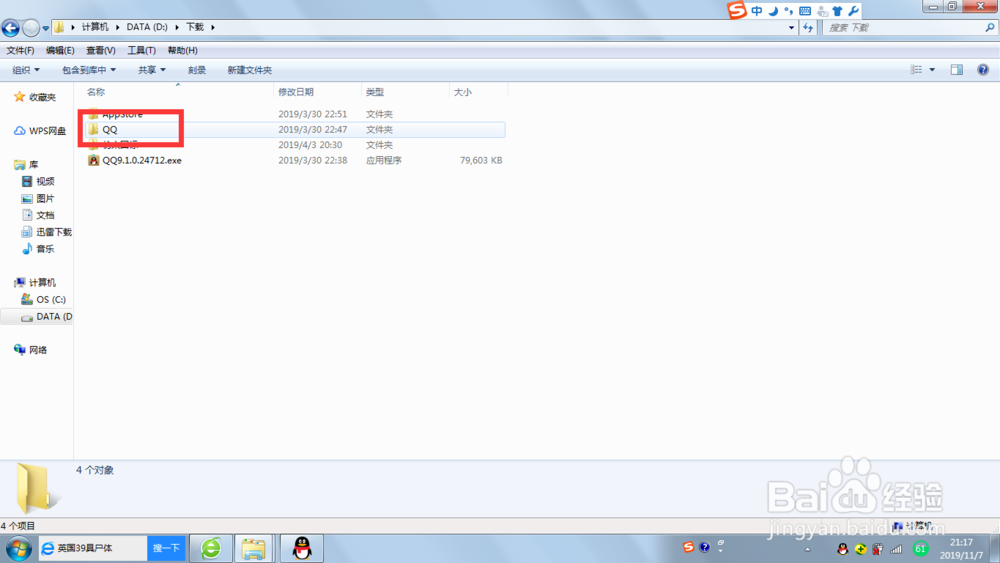The width and height of the screenshot is (1000, 563).
Task: Show hidden tray icons arrow
Action: (807, 549)
